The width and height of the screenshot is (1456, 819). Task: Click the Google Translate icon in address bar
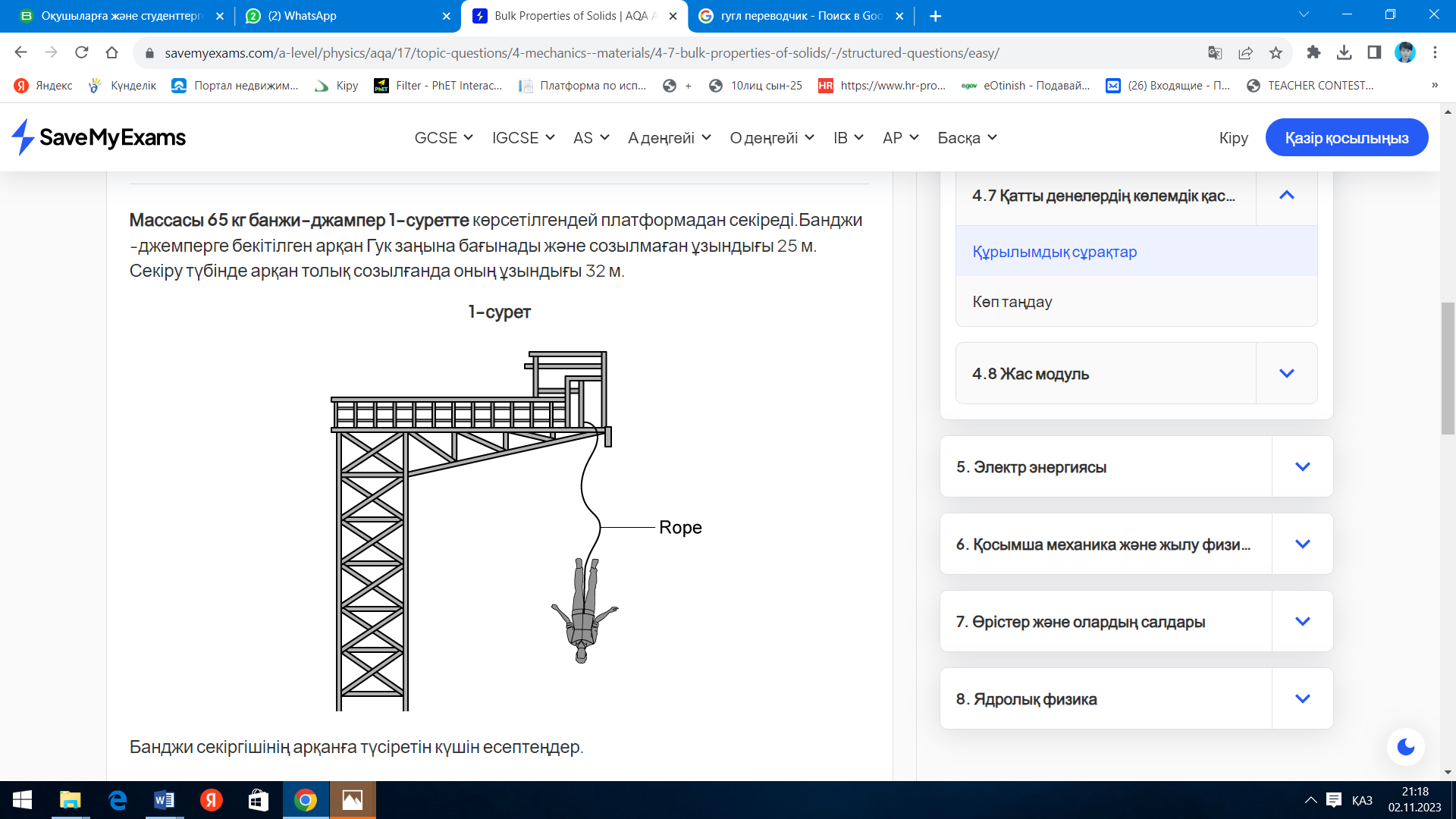[1215, 52]
